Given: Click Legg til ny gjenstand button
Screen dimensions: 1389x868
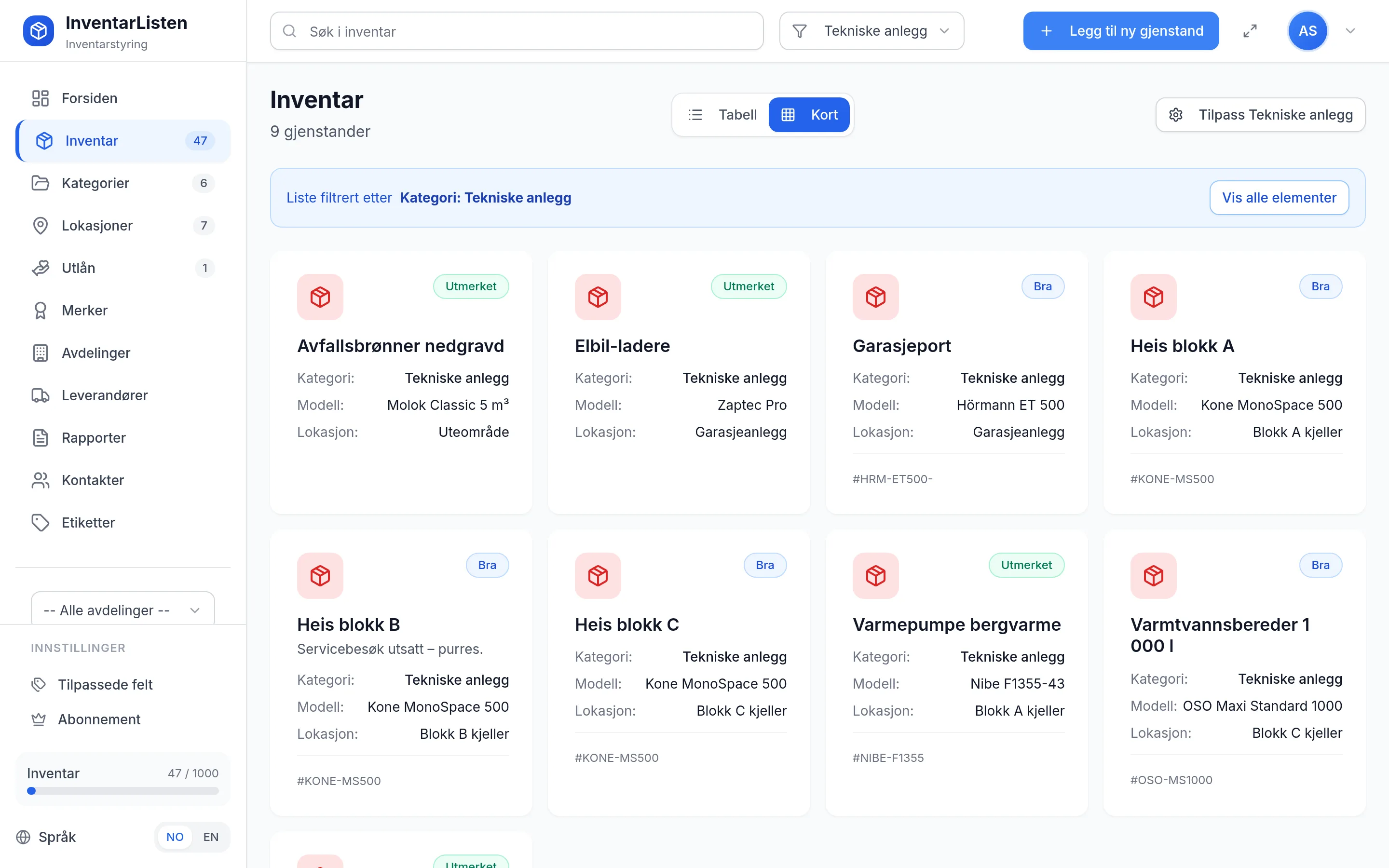Looking at the screenshot, I should click(1121, 31).
